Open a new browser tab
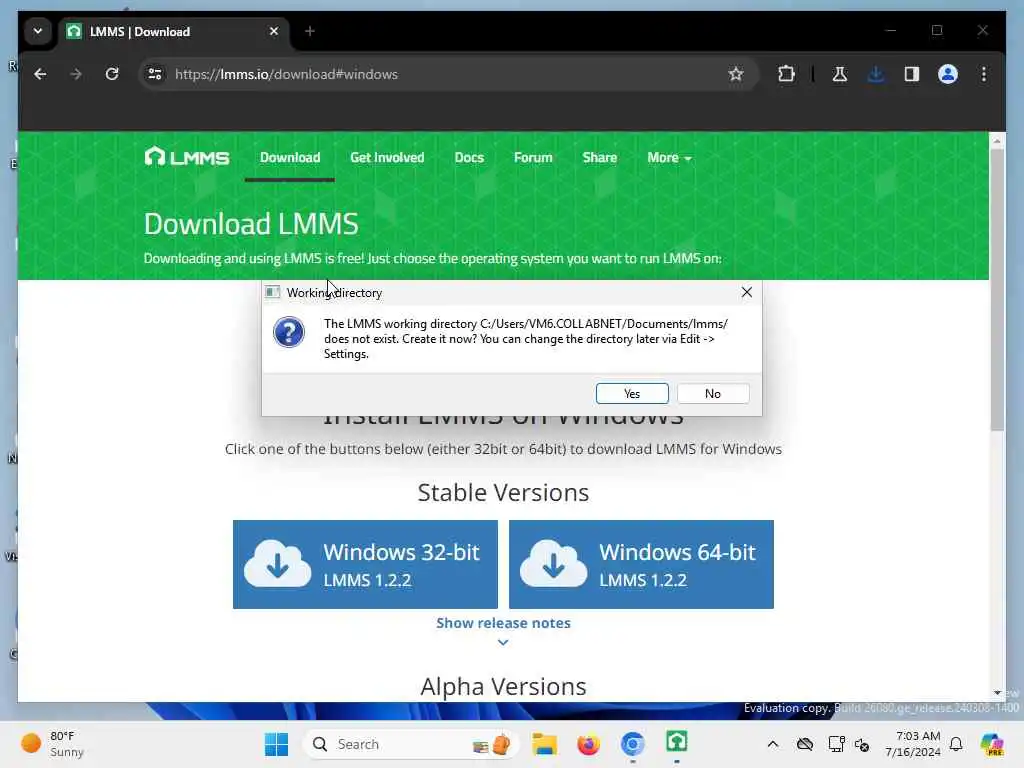1024x768 pixels. click(x=310, y=31)
